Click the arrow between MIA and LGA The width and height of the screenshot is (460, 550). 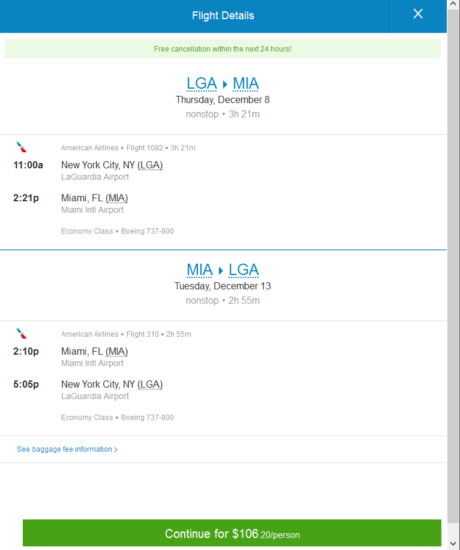[221, 270]
